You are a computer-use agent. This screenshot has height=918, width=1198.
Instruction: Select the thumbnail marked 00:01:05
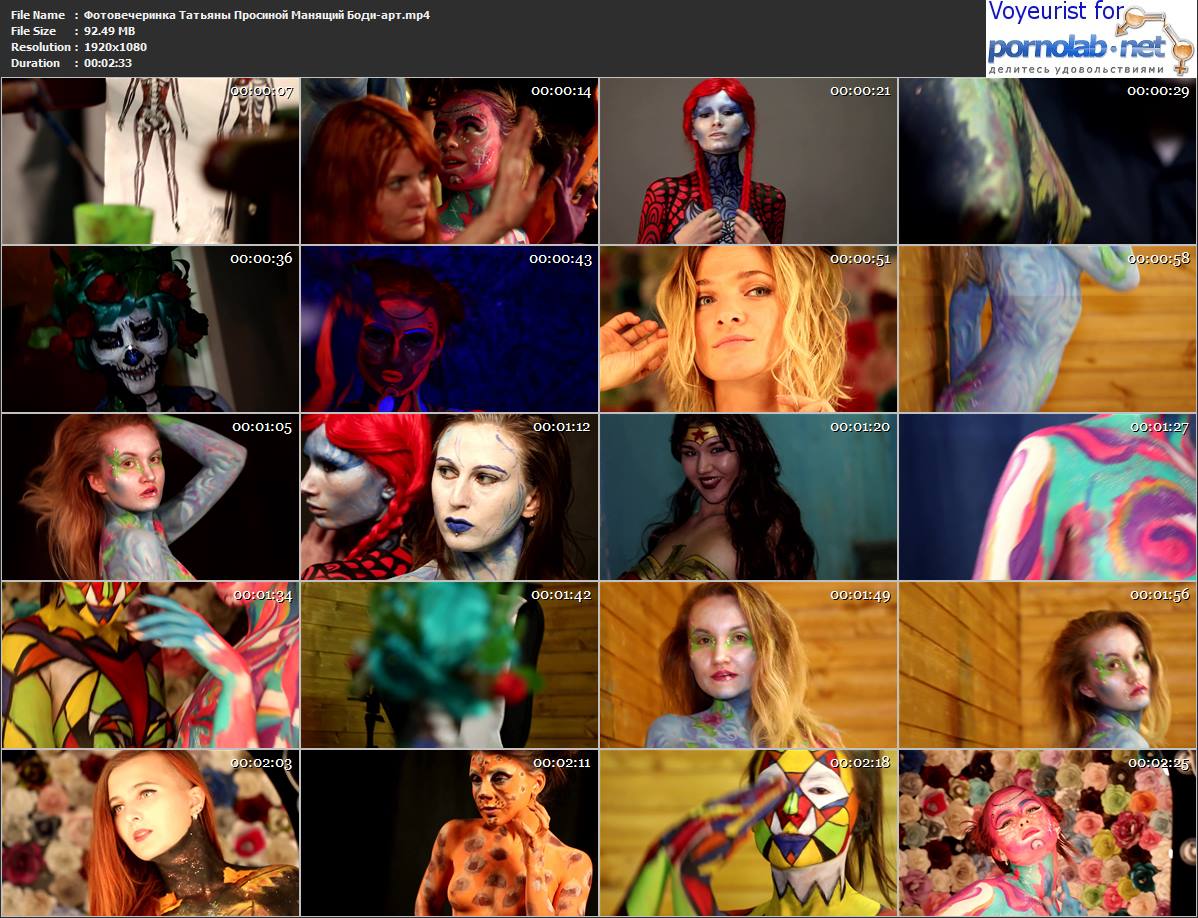(150, 497)
